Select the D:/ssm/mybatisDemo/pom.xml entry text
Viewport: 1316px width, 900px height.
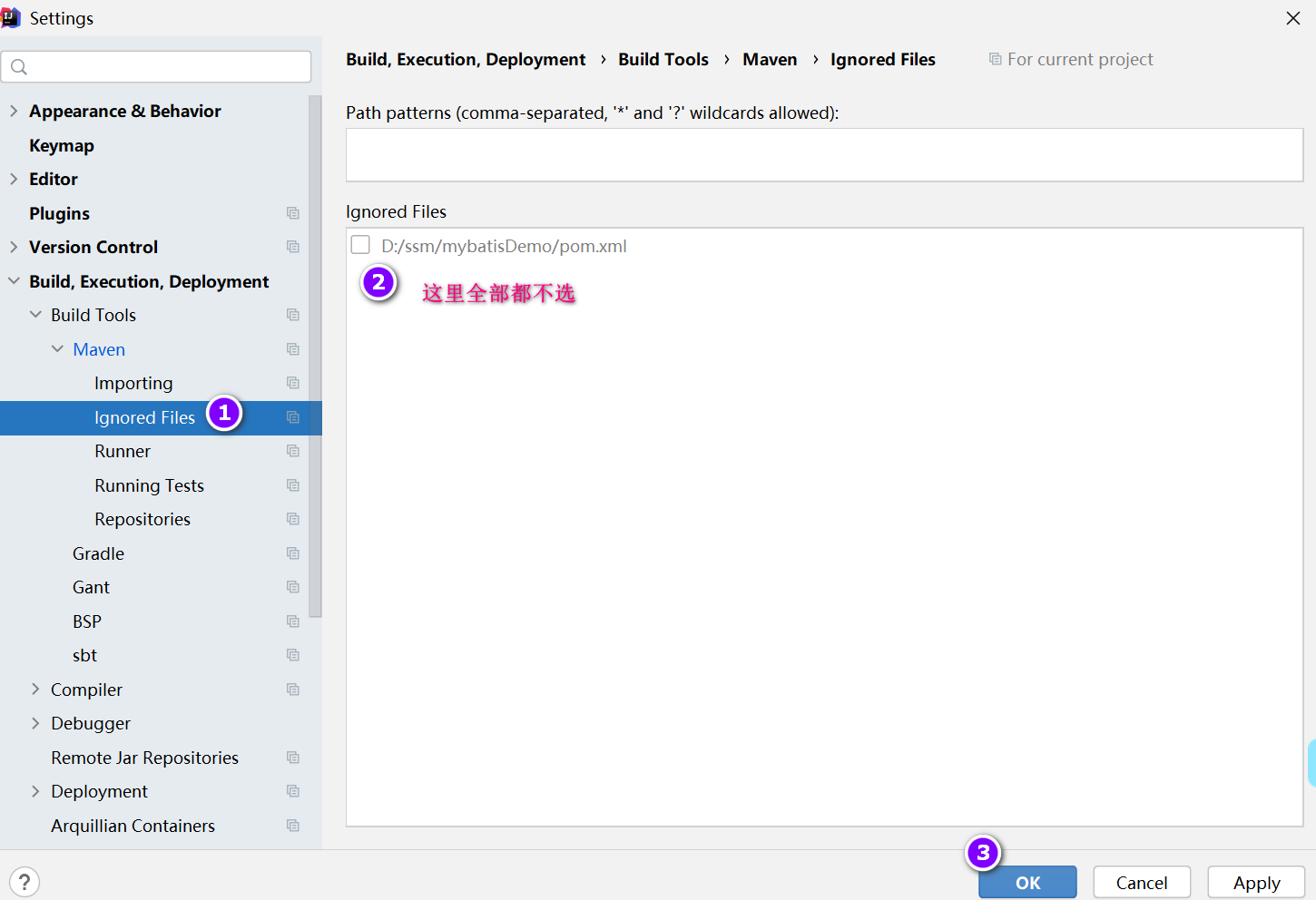coord(504,246)
